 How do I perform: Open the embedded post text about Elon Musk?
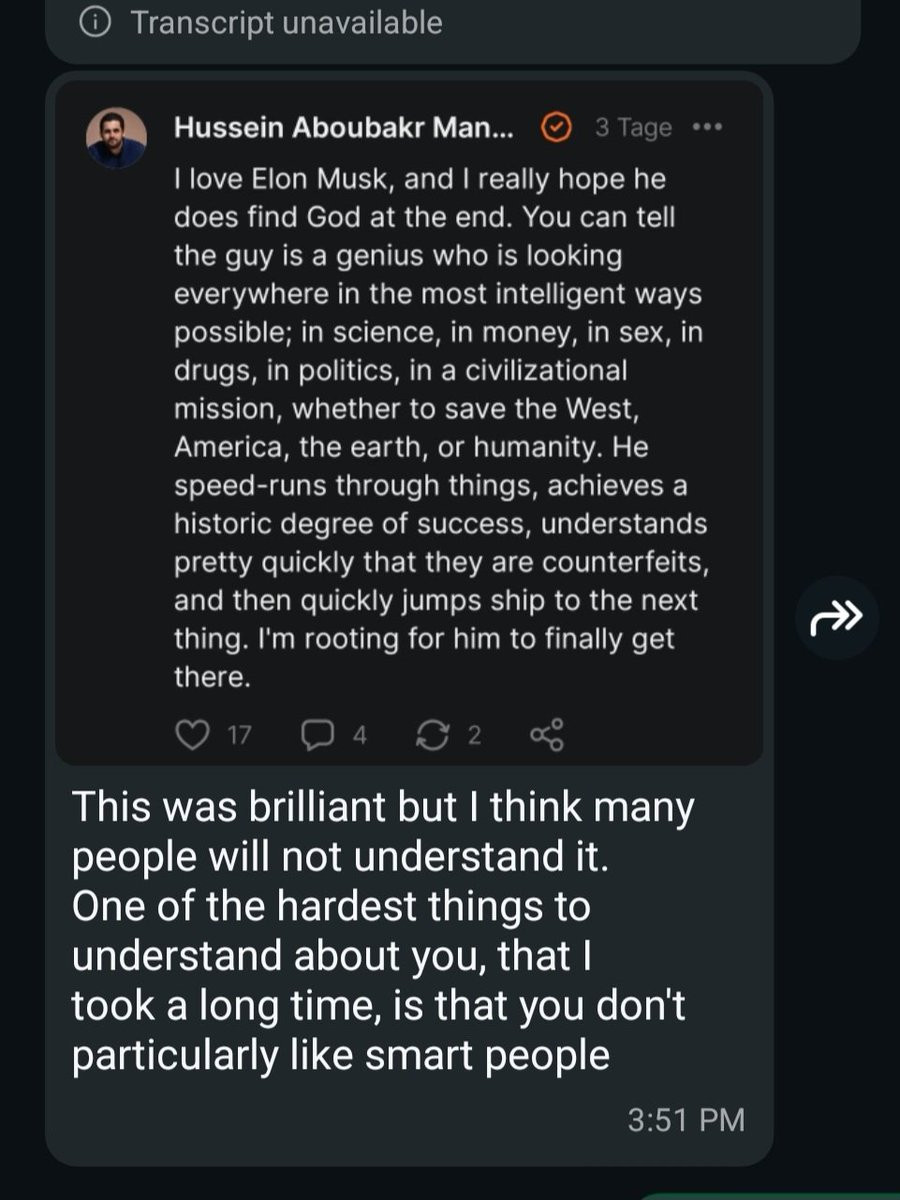pos(440,410)
